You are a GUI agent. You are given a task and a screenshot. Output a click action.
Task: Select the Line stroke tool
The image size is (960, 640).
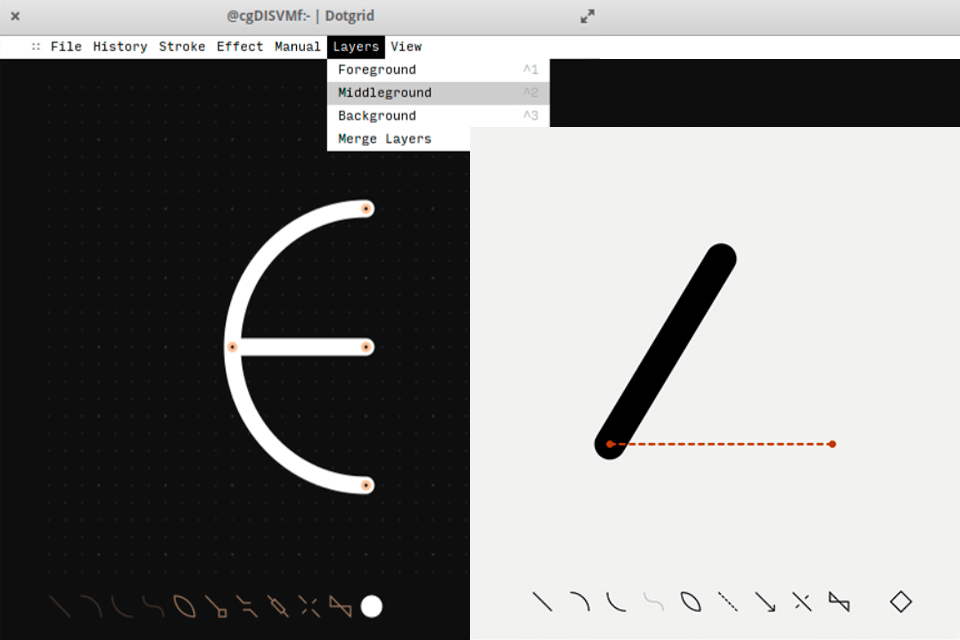click(543, 602)
